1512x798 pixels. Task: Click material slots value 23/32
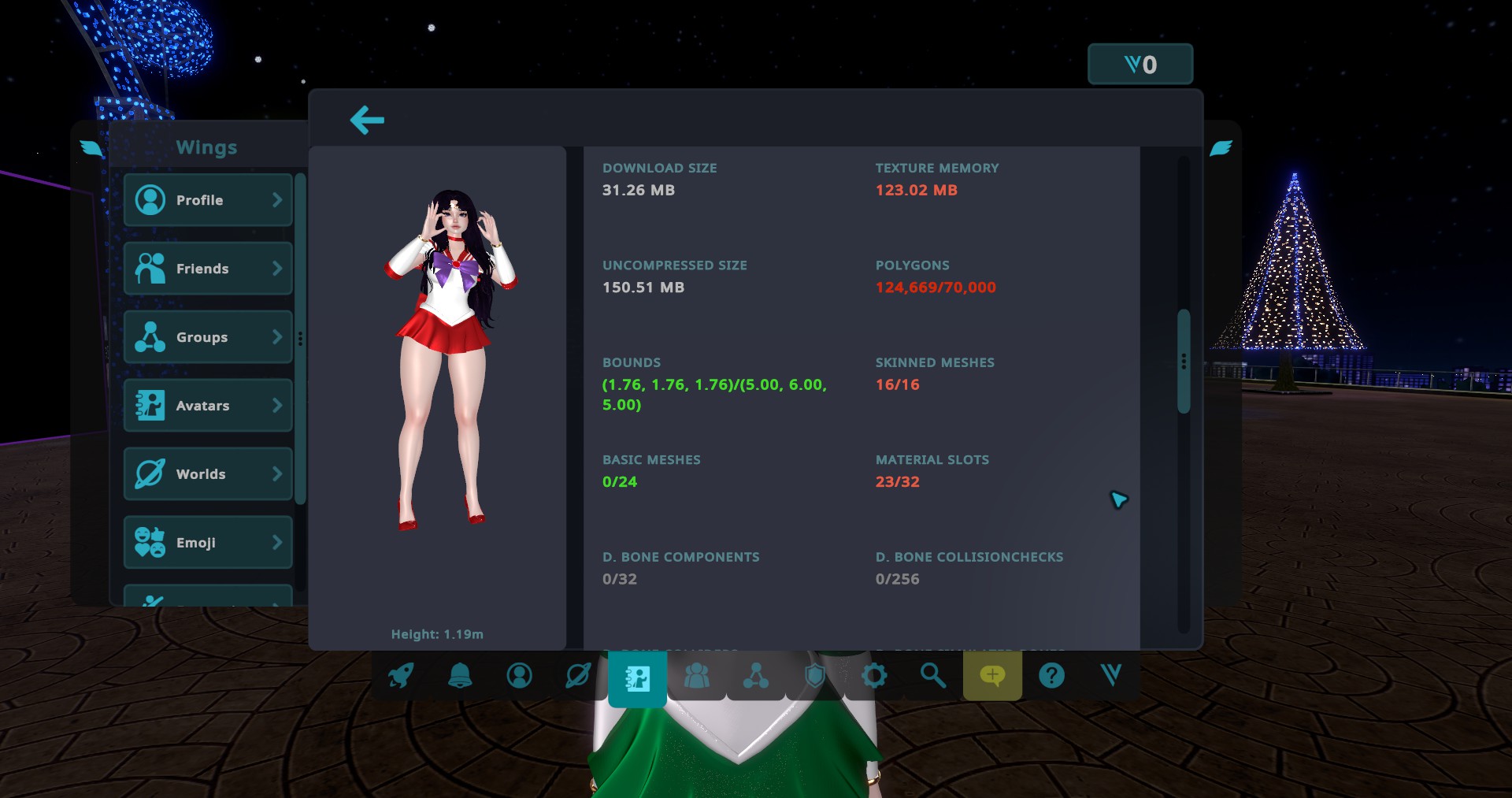(x=898, y=481)
